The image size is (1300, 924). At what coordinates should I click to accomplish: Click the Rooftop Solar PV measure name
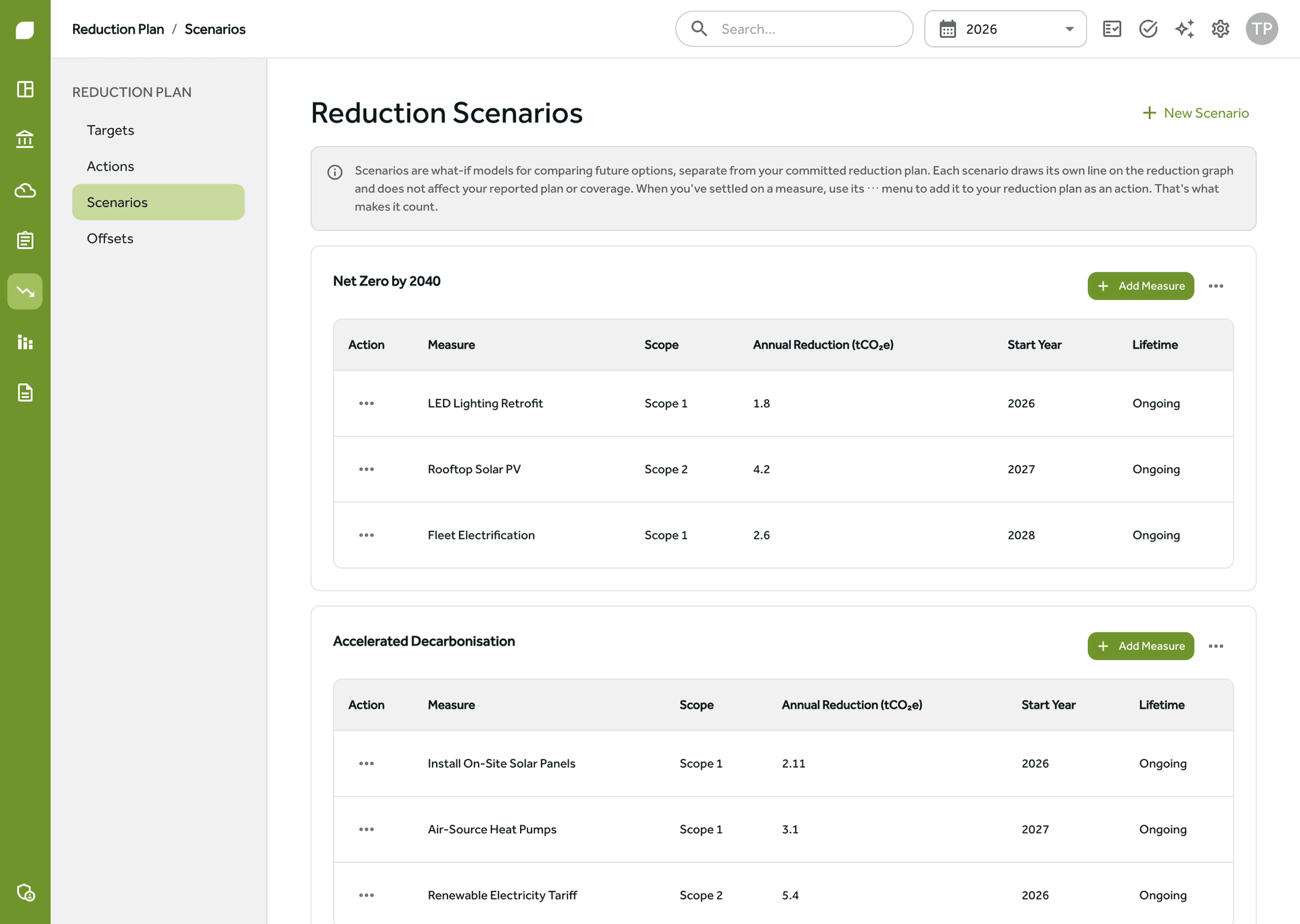474,469
